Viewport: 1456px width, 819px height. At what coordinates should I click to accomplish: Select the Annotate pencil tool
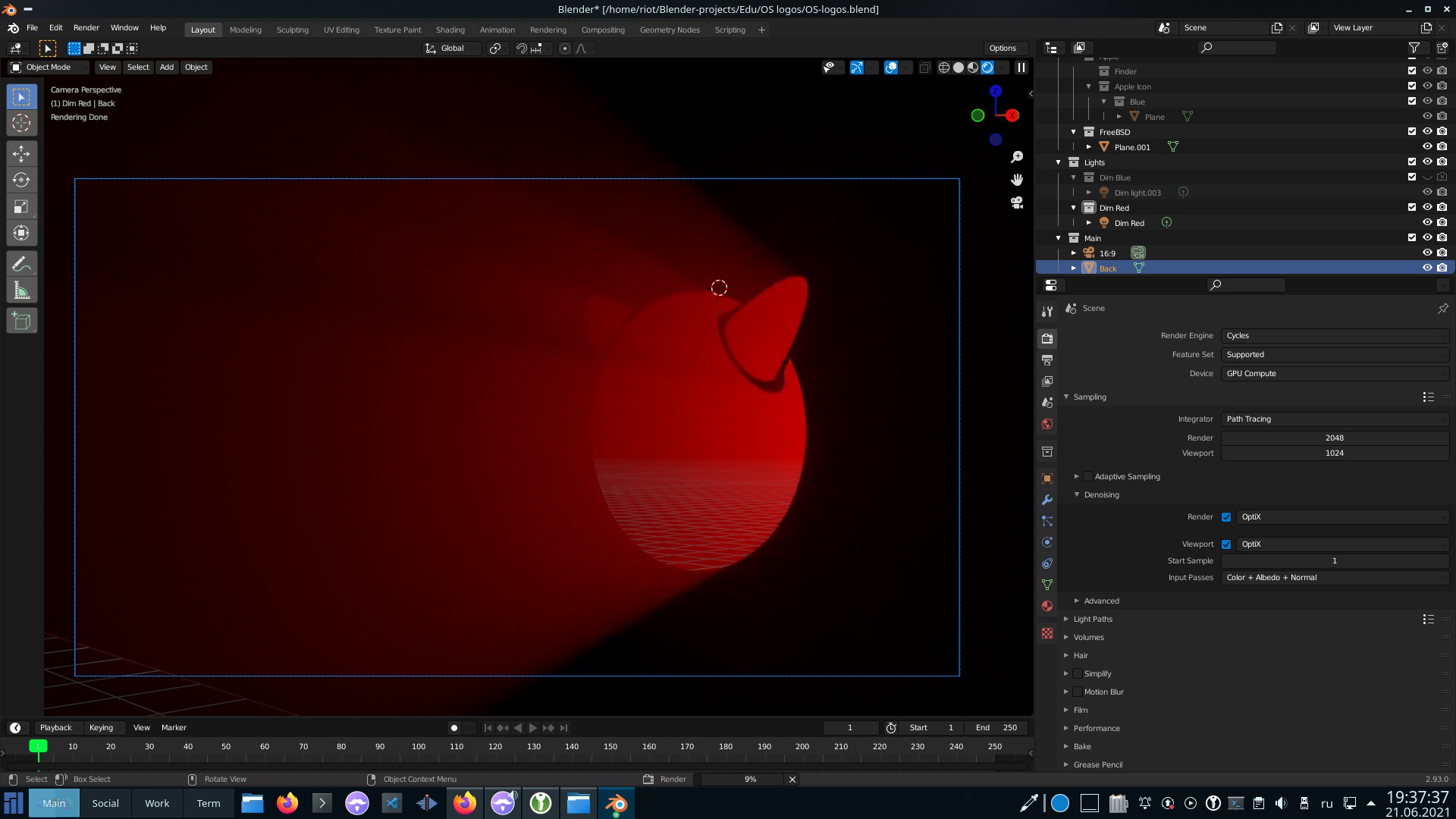click(21, 264)
